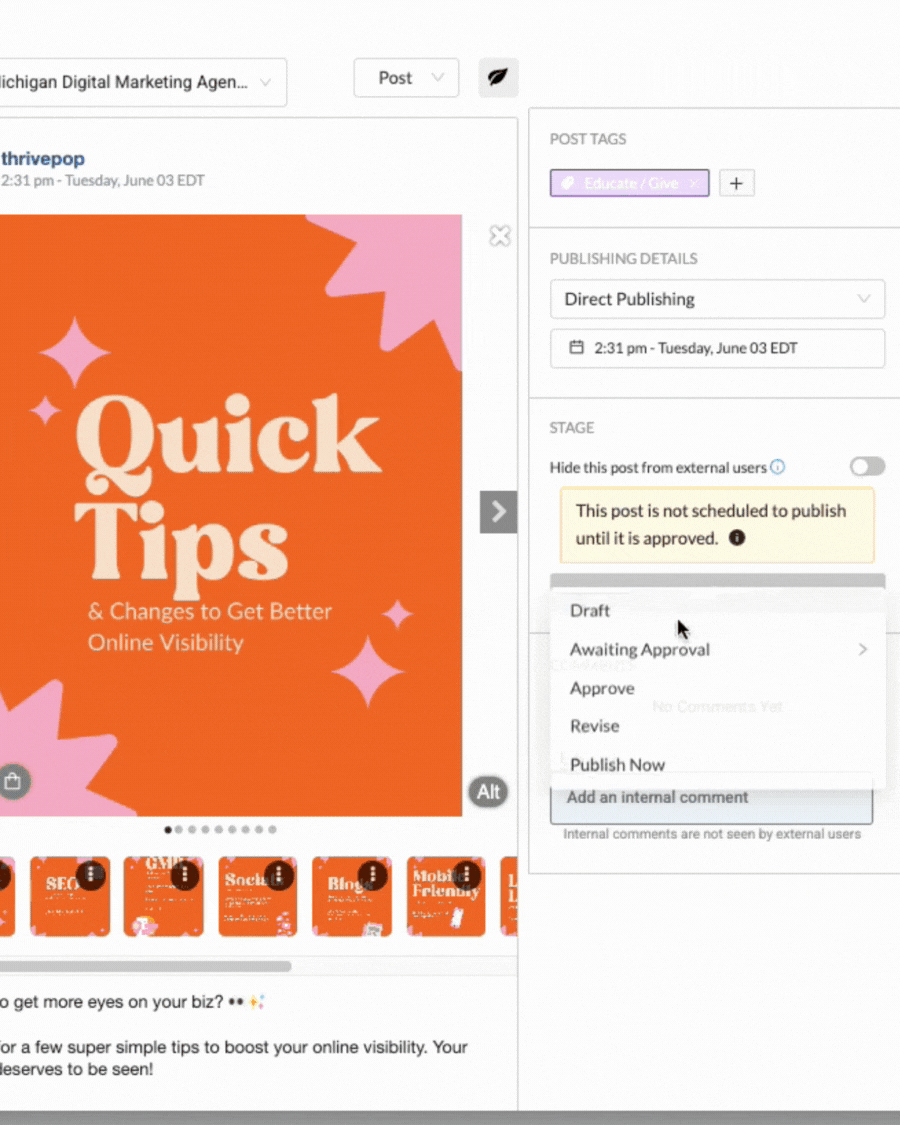900x1125 pixels.
Task: Open the thrivepop profile link
Action: point(42,159)
